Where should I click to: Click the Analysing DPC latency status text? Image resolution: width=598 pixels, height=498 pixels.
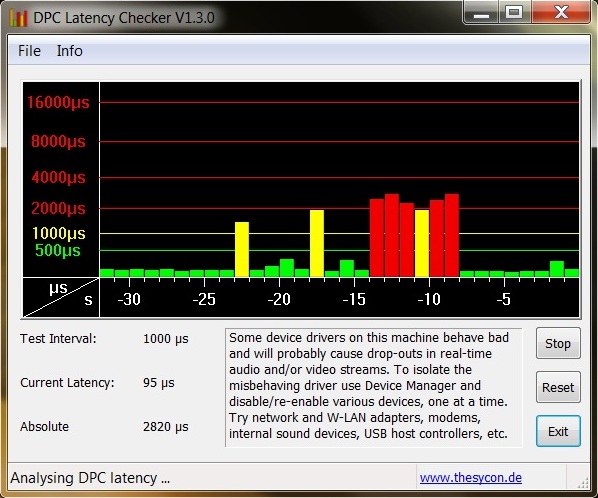click(90, 478)
